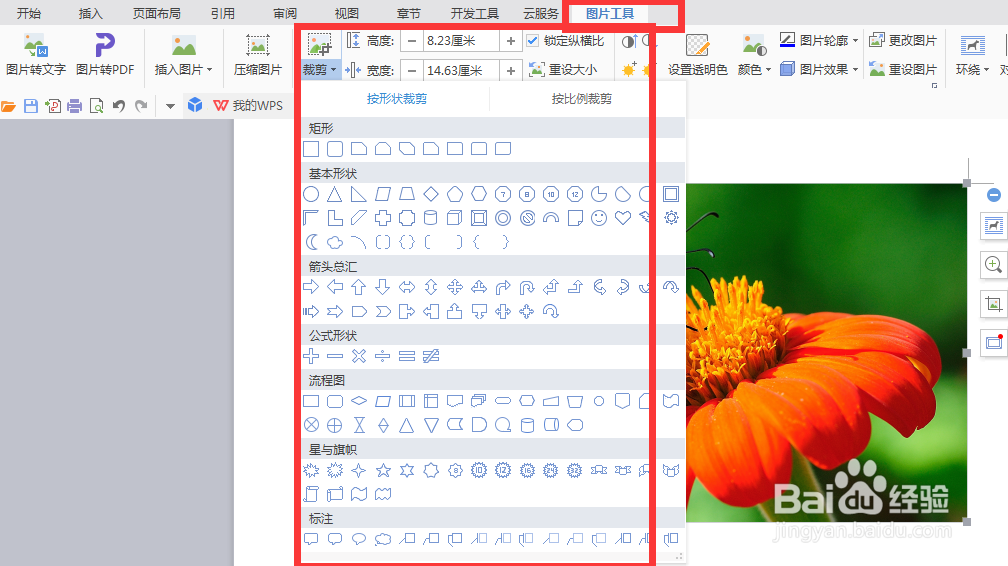Viewport: 1008px width, 566px height.
Task: Open the 图片转文字 tool
Action: coord(35,54)
